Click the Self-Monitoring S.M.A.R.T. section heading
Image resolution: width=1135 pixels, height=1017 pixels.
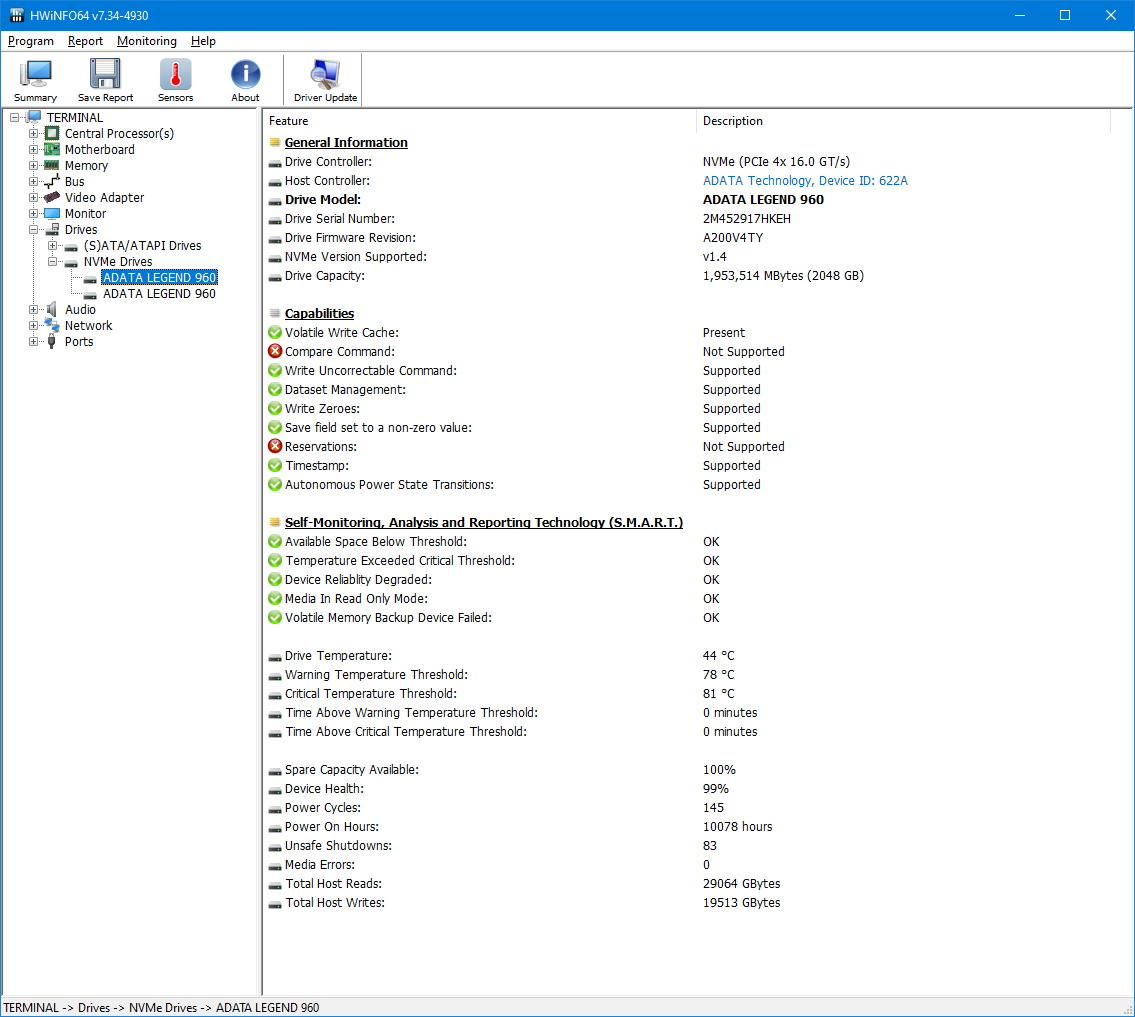point(484,523)
